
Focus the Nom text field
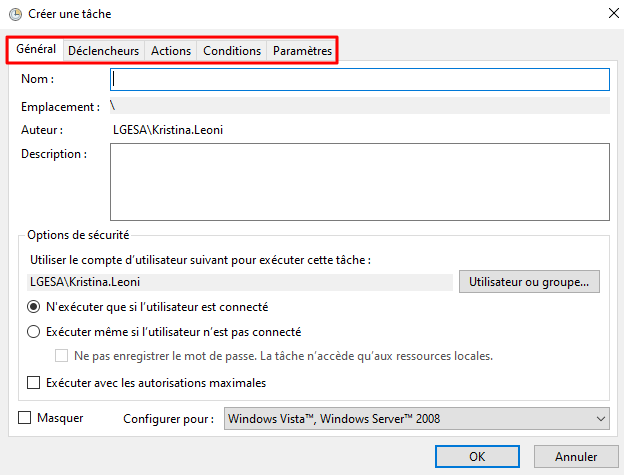tap(359, 79)
